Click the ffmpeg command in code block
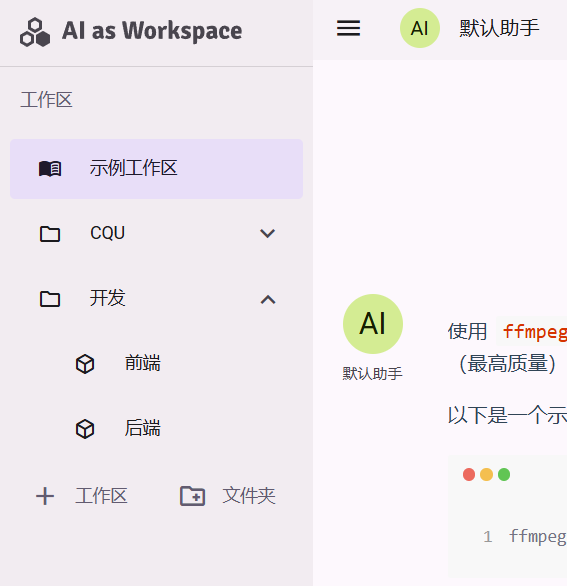Viewport: 567px width, 586px height. click(538, 537)
